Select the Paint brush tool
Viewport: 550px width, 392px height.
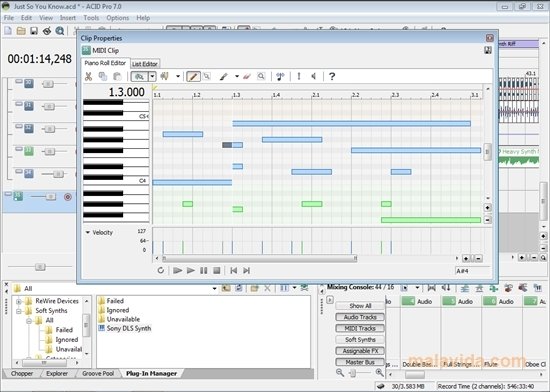pos(224,76)
